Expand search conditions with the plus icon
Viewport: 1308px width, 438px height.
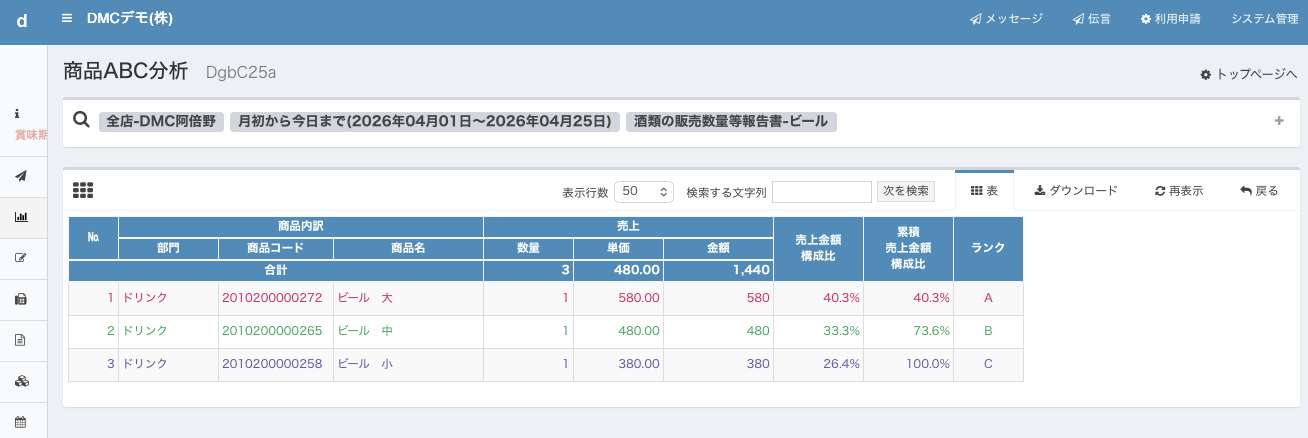(x=1278, y=121)
